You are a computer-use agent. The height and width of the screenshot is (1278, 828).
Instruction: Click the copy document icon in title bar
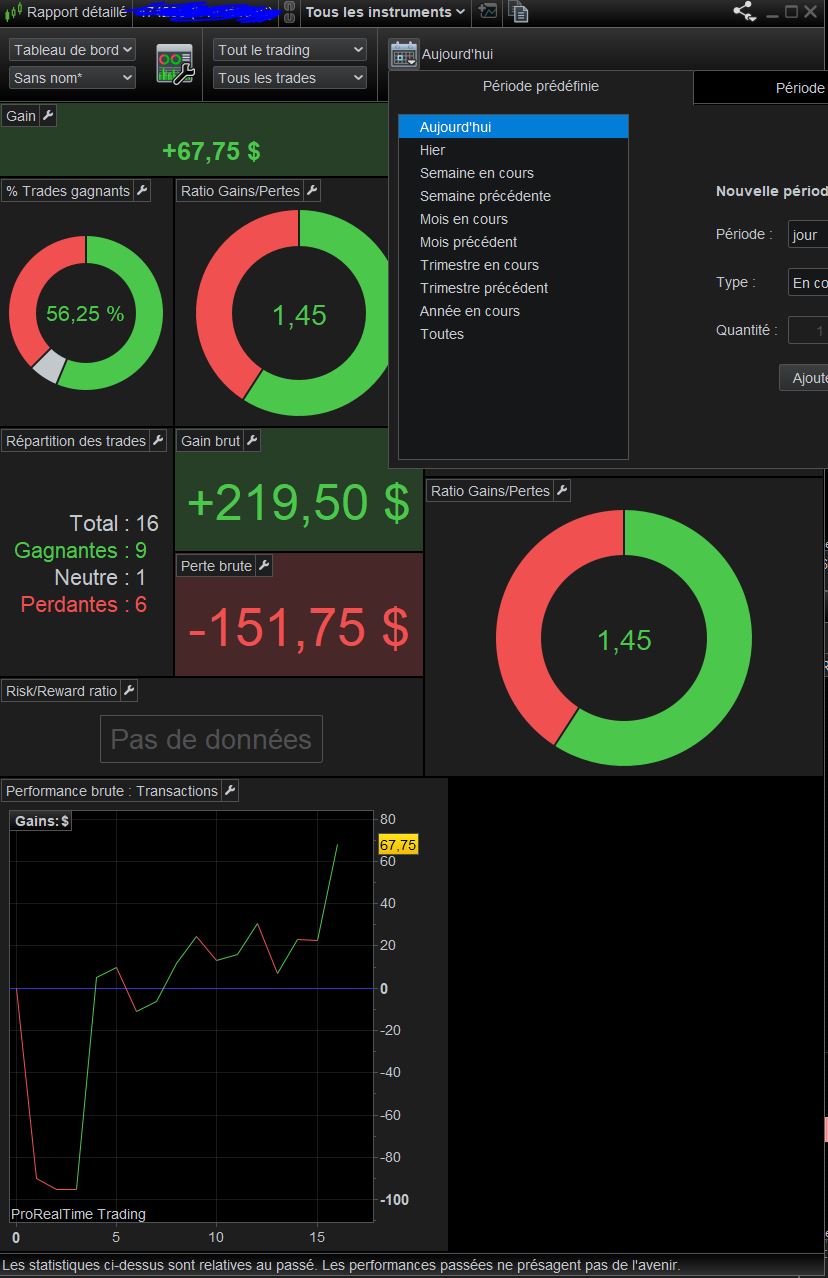coord(518,12)
